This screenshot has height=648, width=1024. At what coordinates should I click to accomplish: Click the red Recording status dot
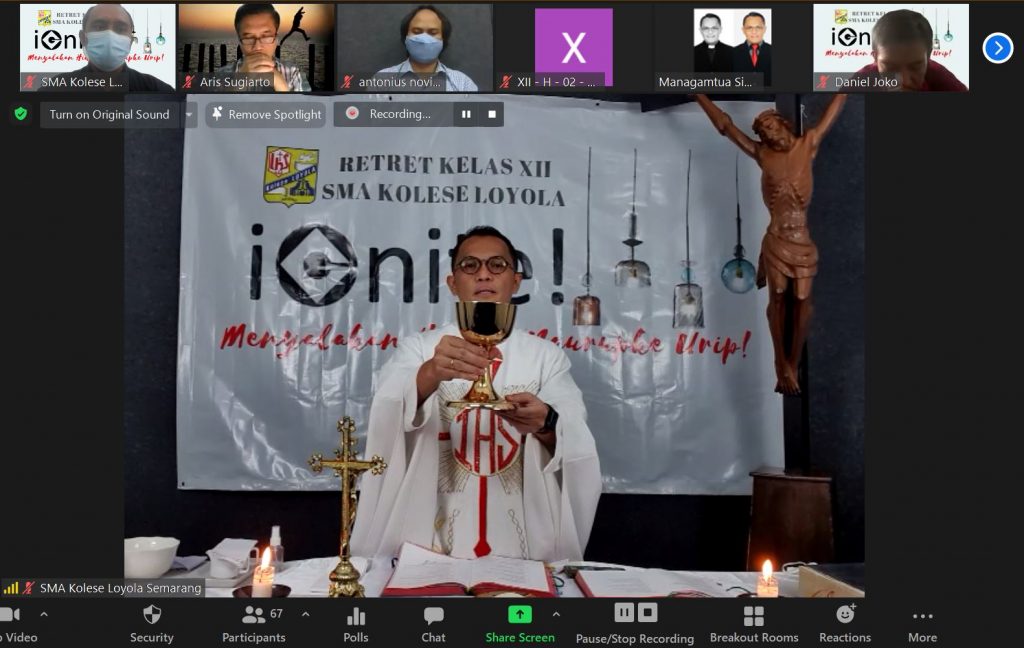pos(352,113)
